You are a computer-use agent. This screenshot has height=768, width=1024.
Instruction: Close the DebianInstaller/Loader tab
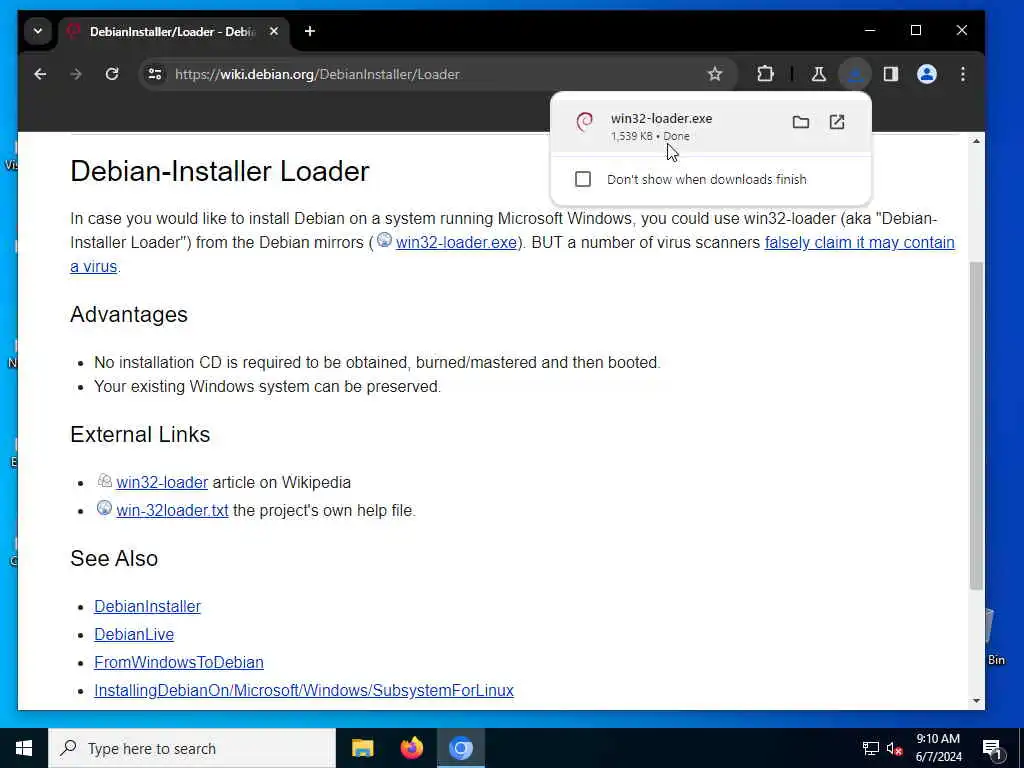click(274, 31)
